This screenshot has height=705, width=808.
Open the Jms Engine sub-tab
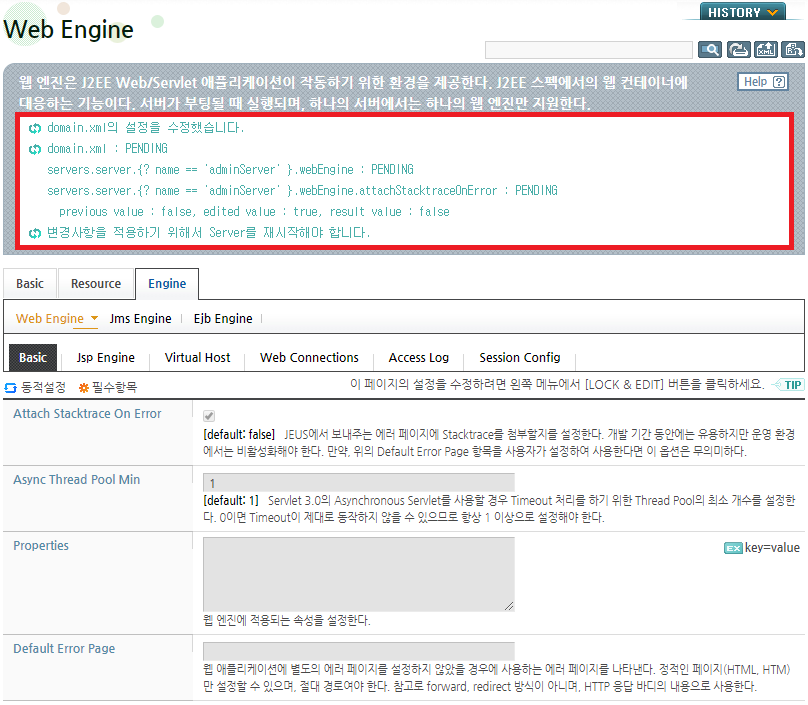point(140,318)
